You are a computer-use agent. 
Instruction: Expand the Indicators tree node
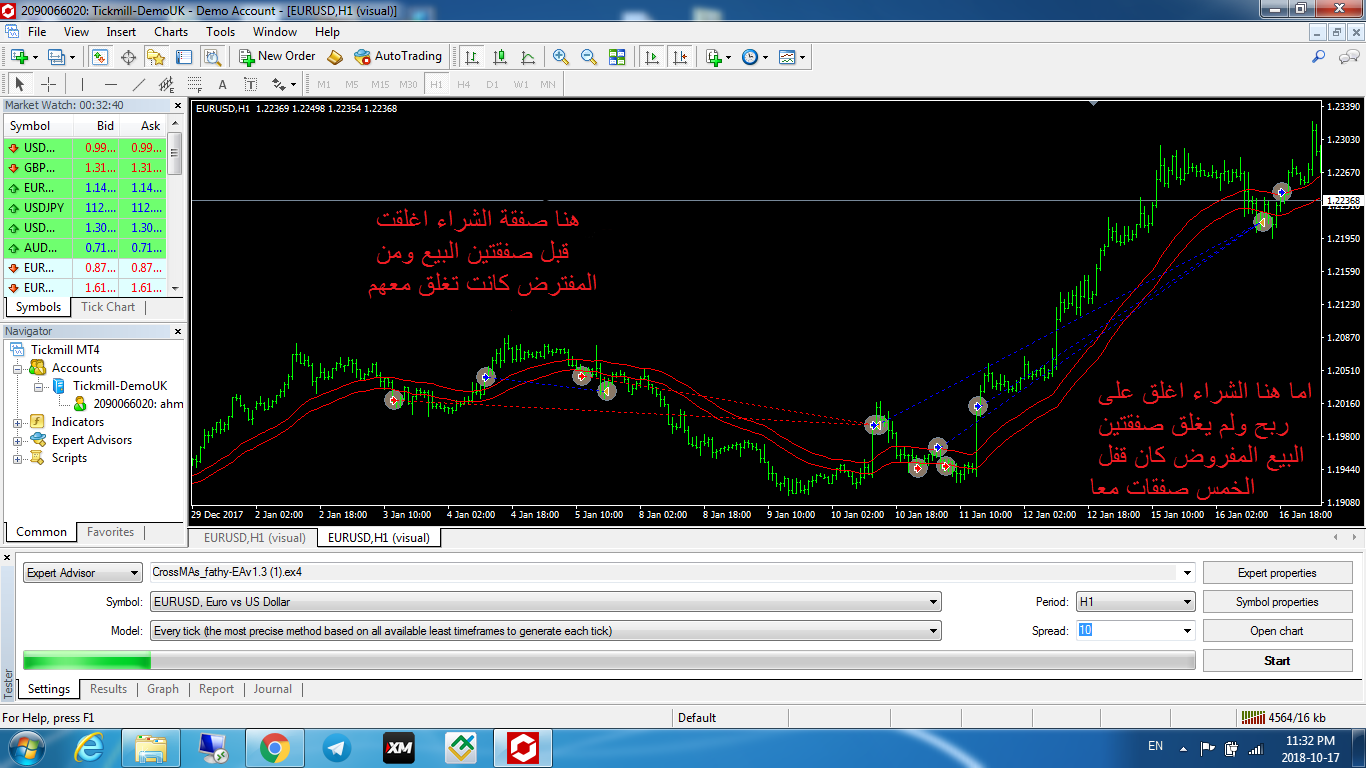click(x=18, y=422)
